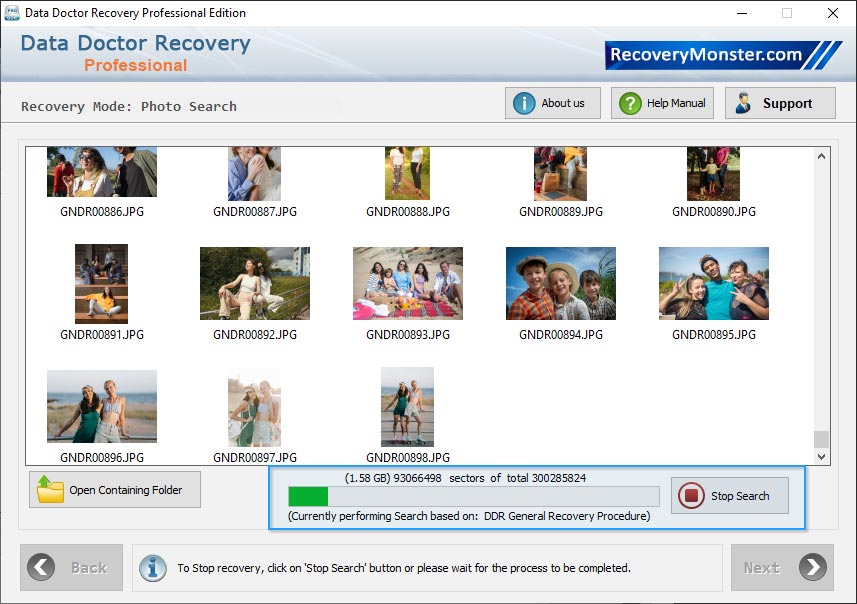Click the Support person icon
This screenshot has width=857, height=604.
[743, 102]
